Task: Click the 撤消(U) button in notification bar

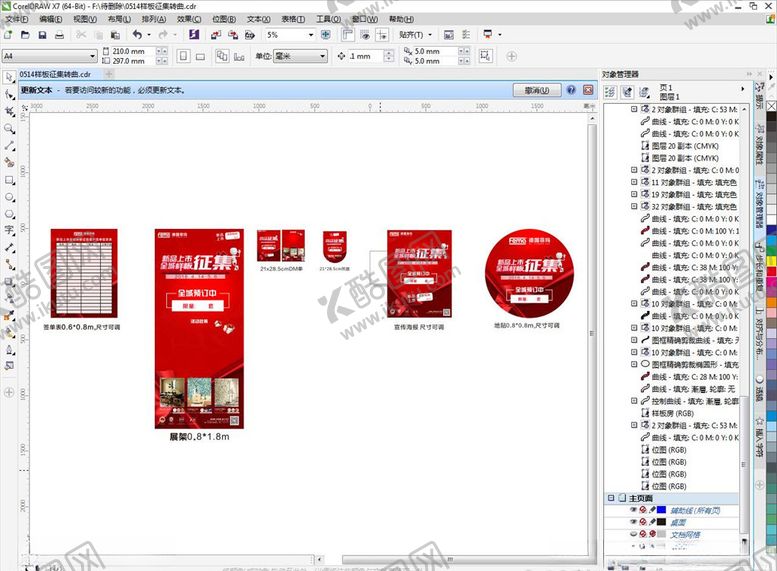Action: [x=536, y=90]
